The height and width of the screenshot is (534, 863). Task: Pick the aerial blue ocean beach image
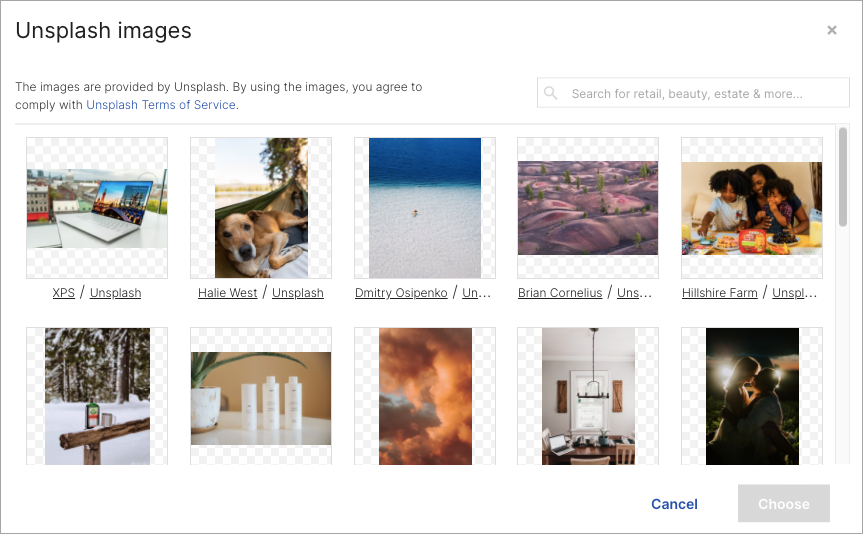click(425, 208)
